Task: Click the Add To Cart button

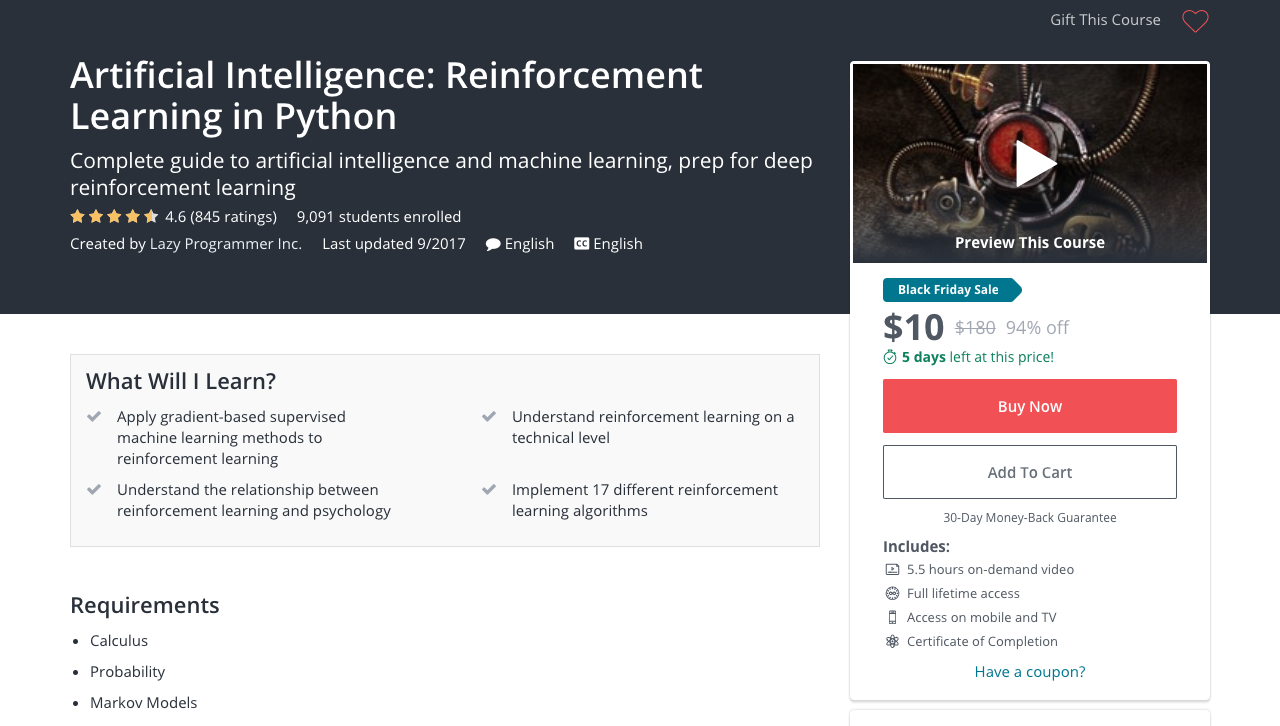Action: pos(1030,471)
